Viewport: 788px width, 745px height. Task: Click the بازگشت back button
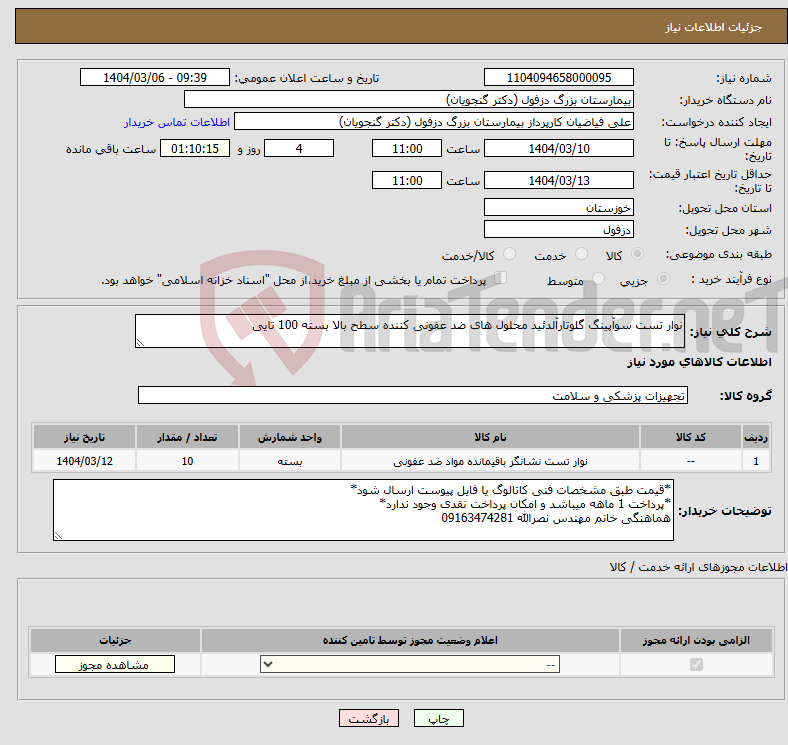point(369,718)
